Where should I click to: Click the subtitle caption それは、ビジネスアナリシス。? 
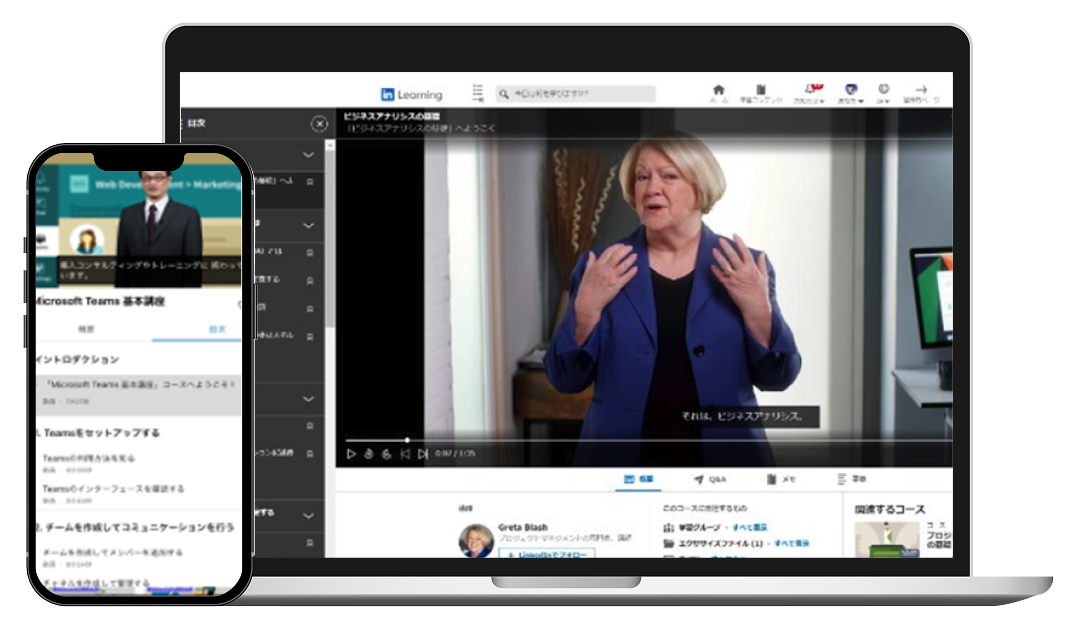point(742,416)
